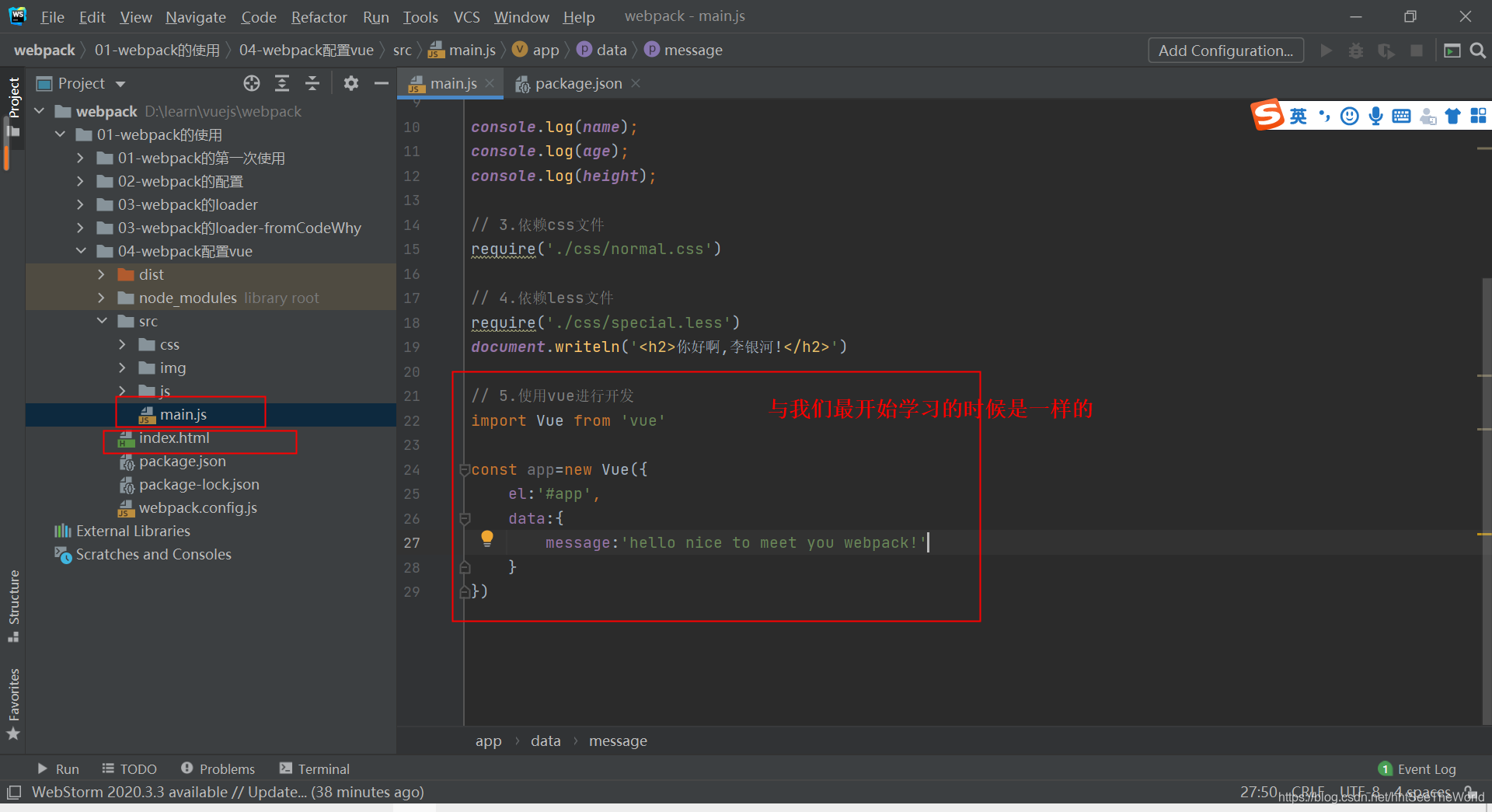
Task: Click the Expand All icon in Project panel
Action: coord(282,83)
